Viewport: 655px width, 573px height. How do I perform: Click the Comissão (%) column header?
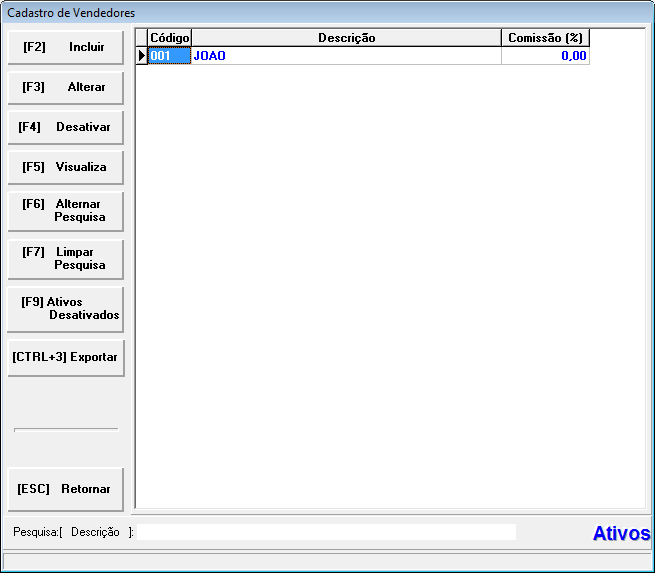click(x=545, y=37)
